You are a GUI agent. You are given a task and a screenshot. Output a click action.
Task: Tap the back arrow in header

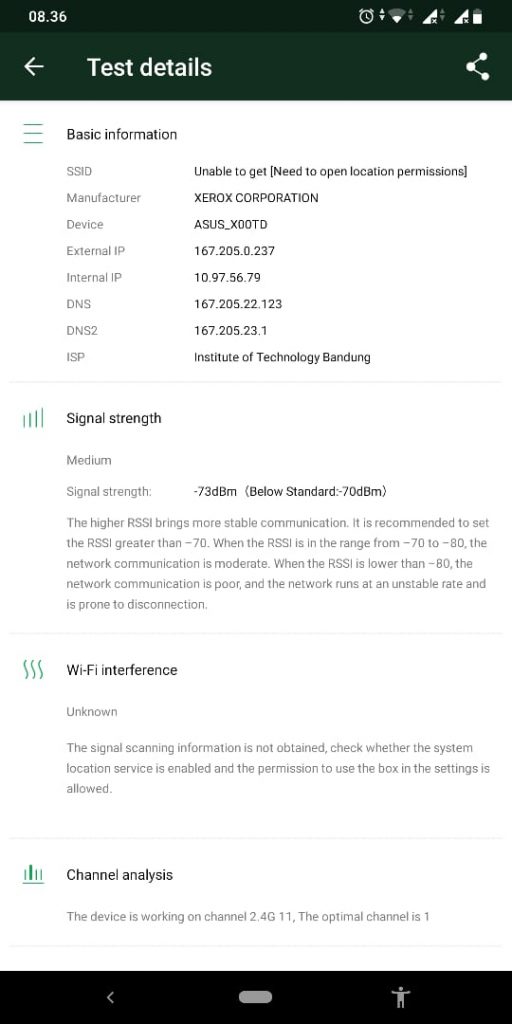[33, 67]
